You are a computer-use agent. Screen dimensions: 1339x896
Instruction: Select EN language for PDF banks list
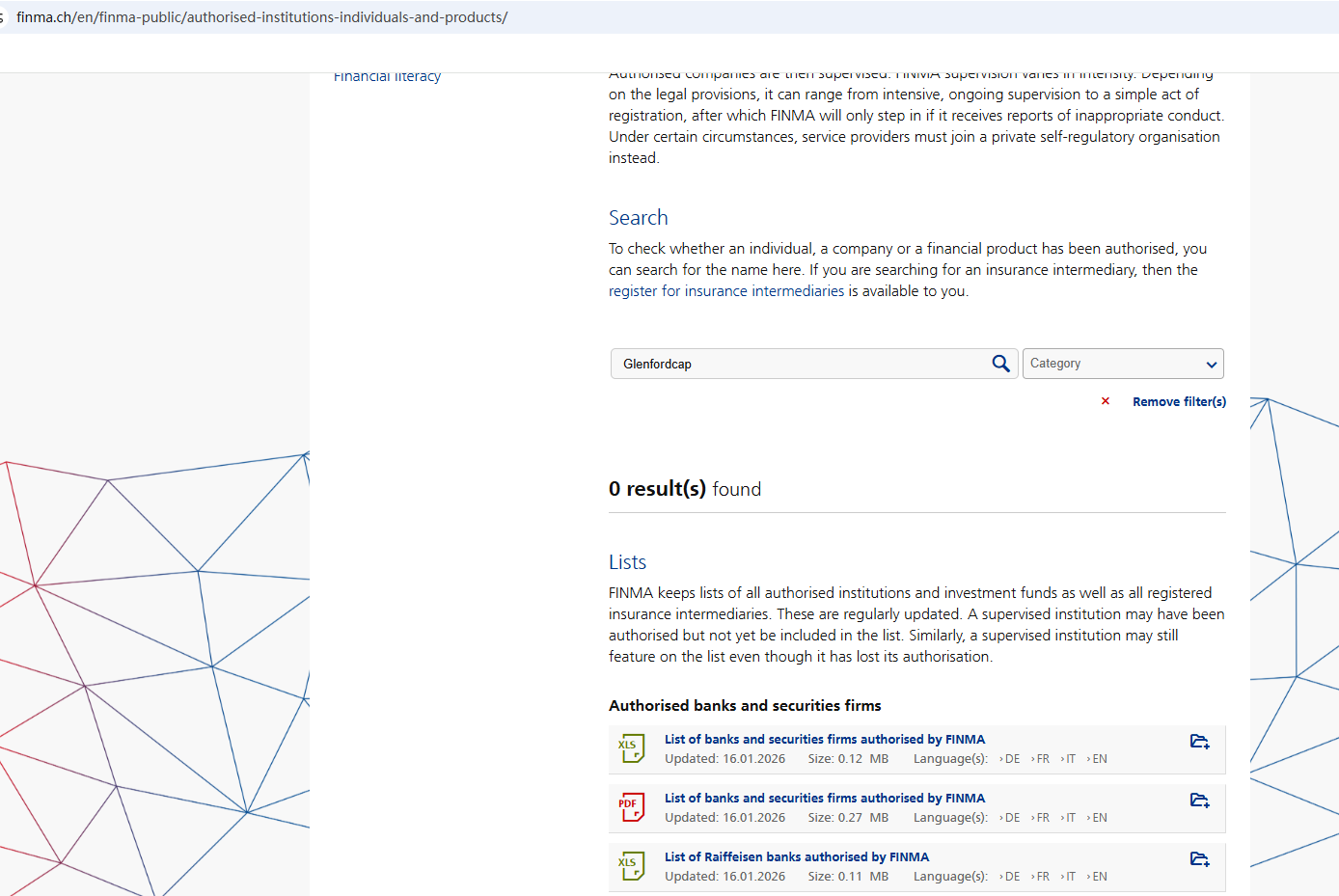[1099, 818]
